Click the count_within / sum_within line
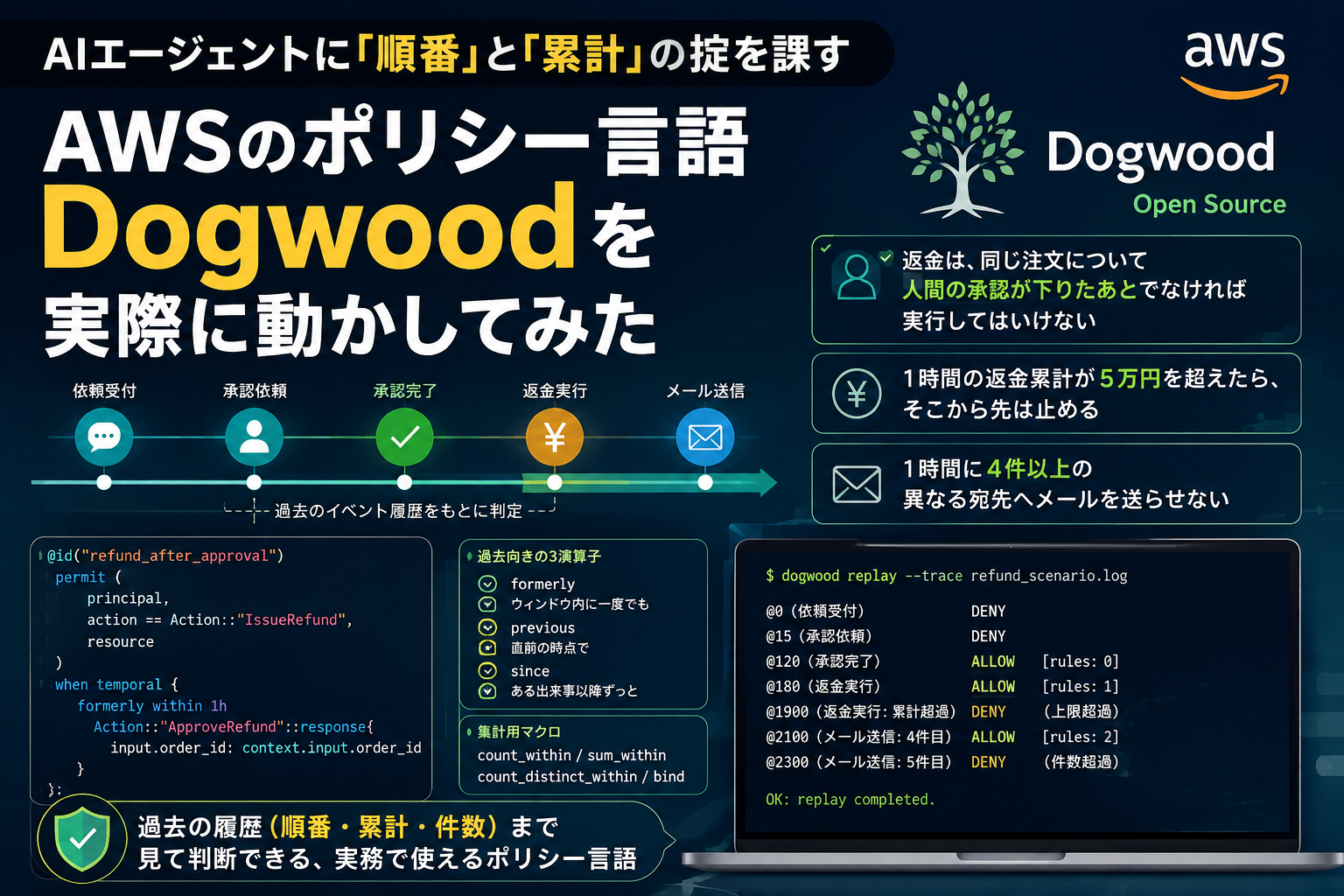1344x896 pixels. click(x=571, y=755)
